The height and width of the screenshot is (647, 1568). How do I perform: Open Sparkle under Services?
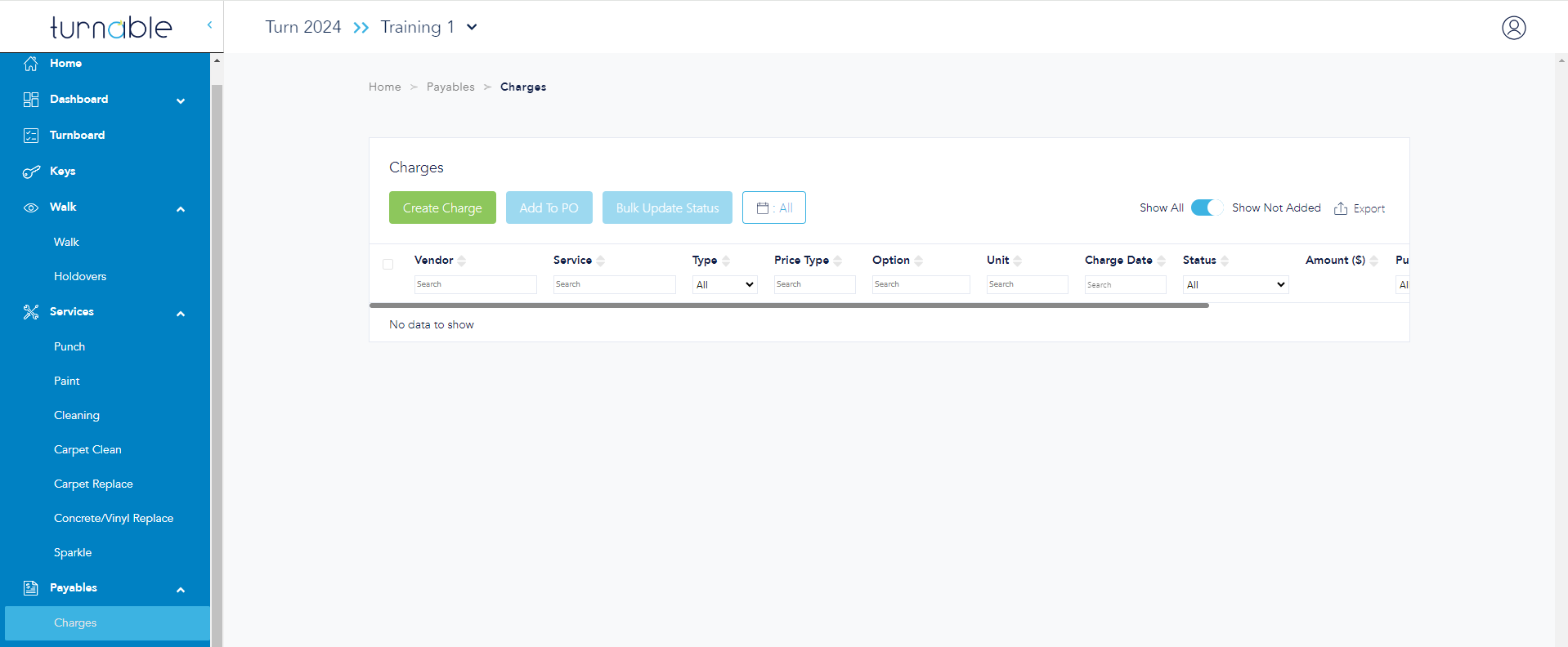tap(73, 552)
